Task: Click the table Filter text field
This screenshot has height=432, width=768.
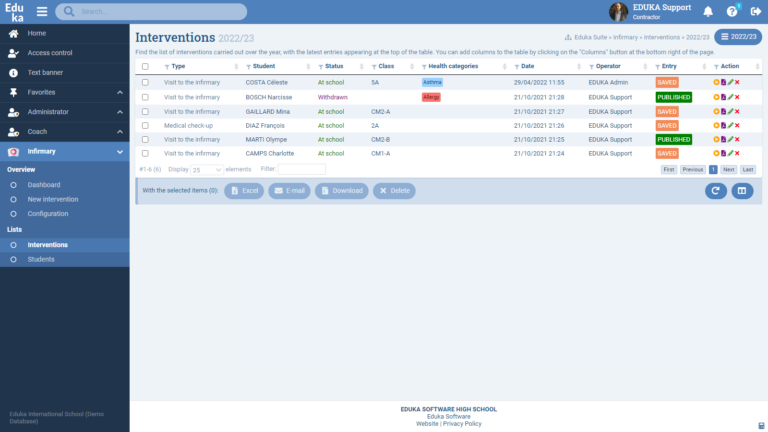Action: [301, 170]
